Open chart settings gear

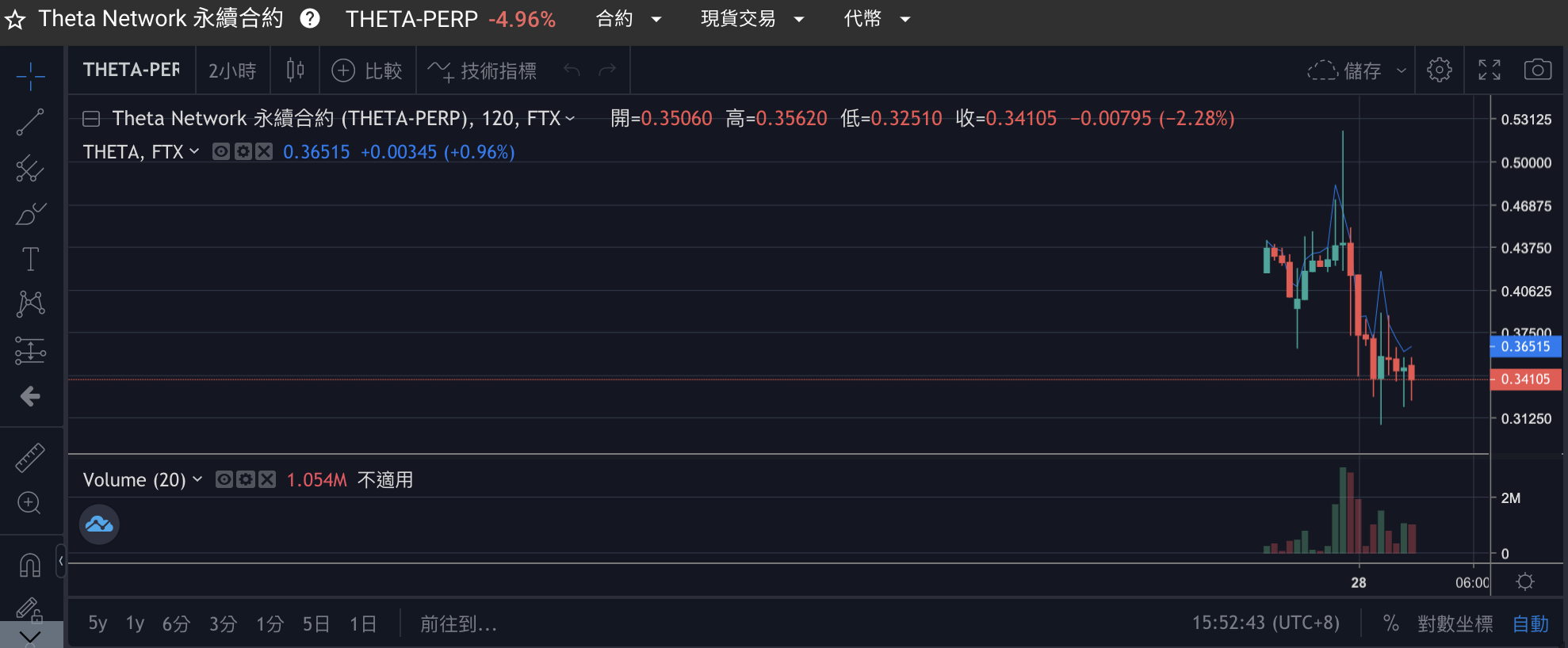(1440, 70)
